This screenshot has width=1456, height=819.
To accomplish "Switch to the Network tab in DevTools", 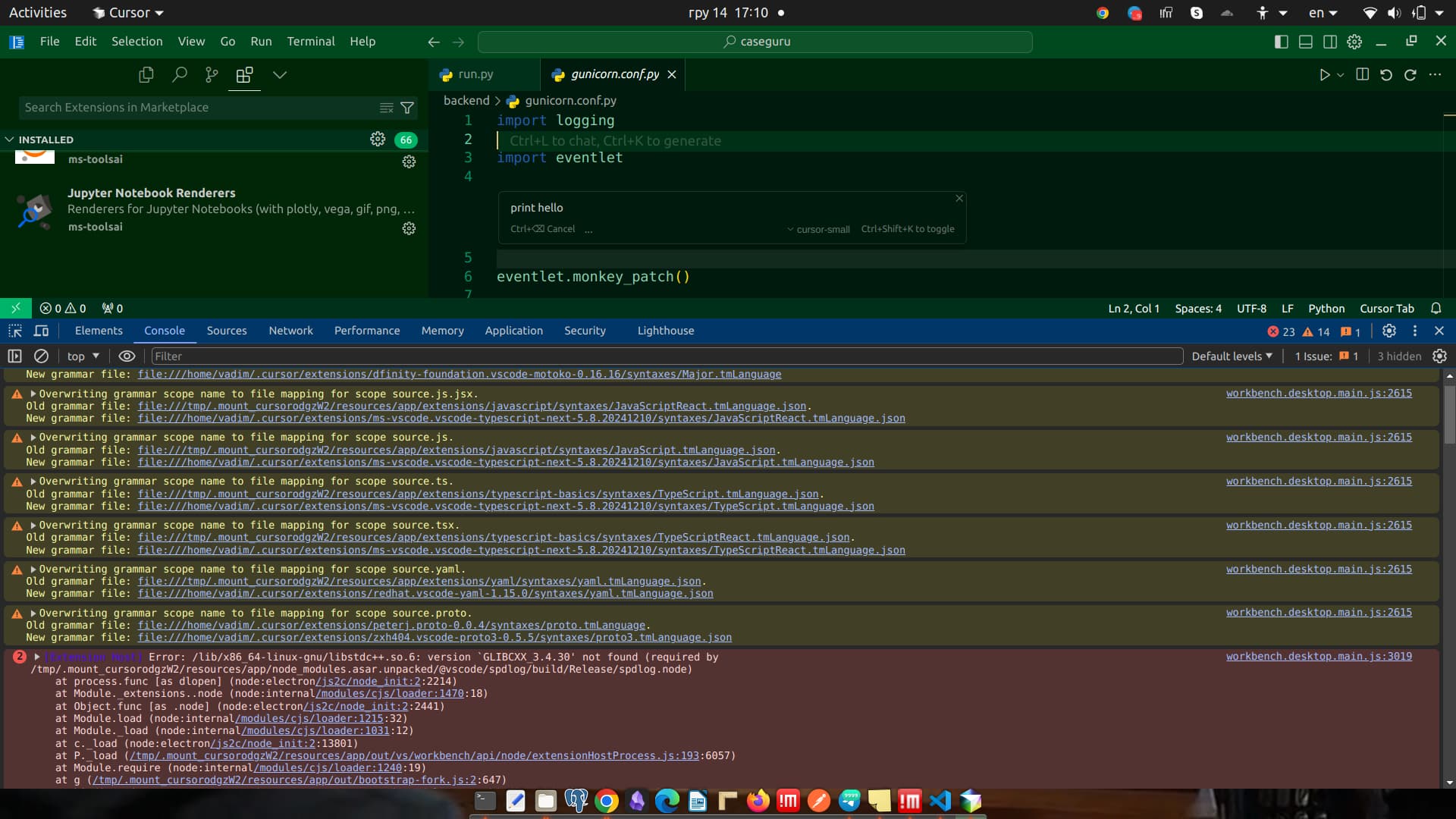I will [x=290, y=331].
